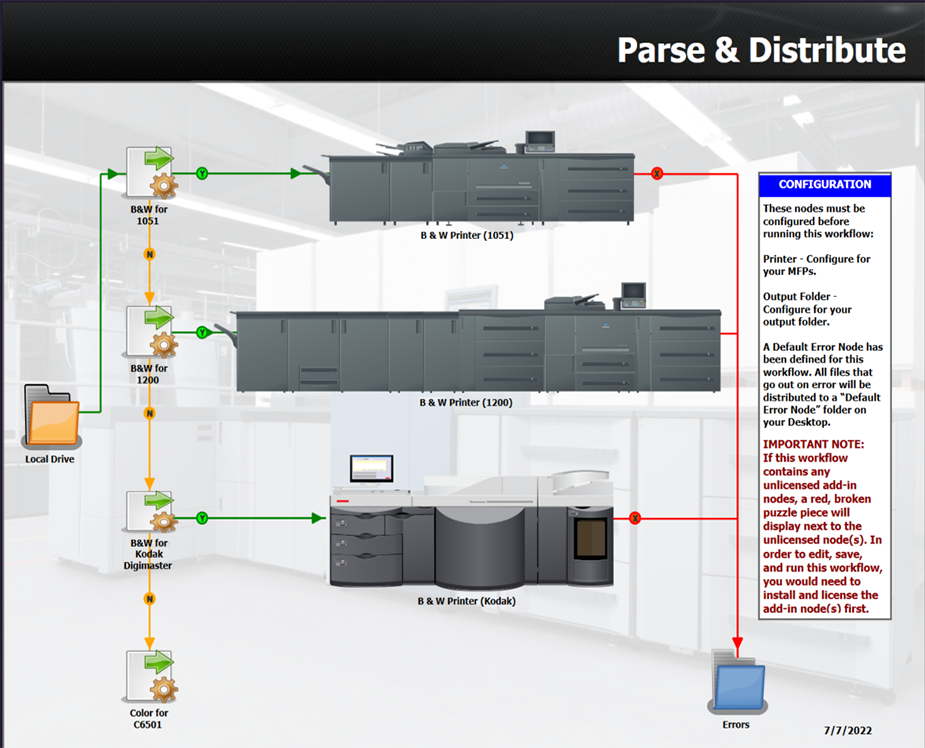Open the B&W for Kodak Digimaster node
The image size is (925, 748).
pos(150,517)
